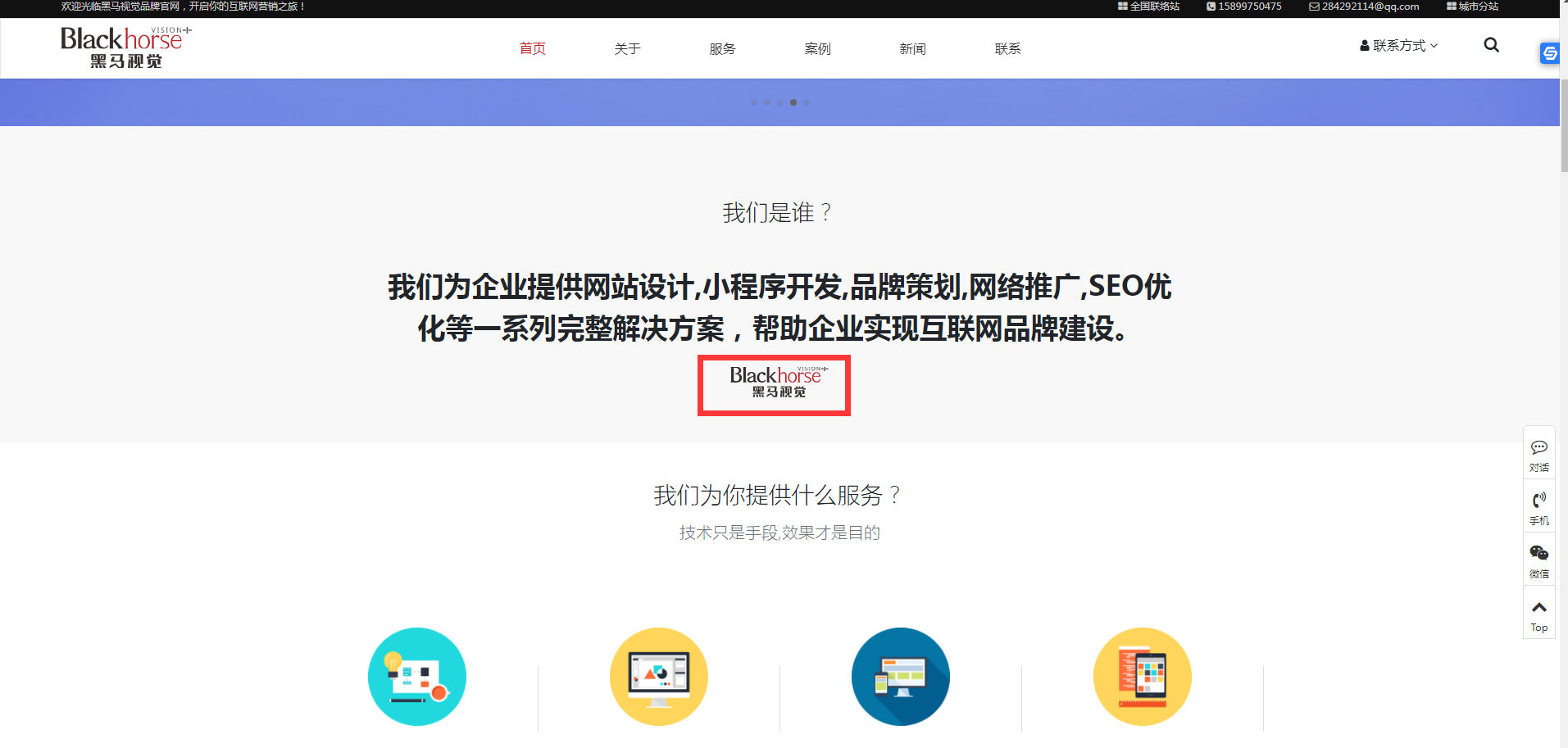Click the blue floating widget icon at right edge
1568x748 pixels.
click(1549, 54)
